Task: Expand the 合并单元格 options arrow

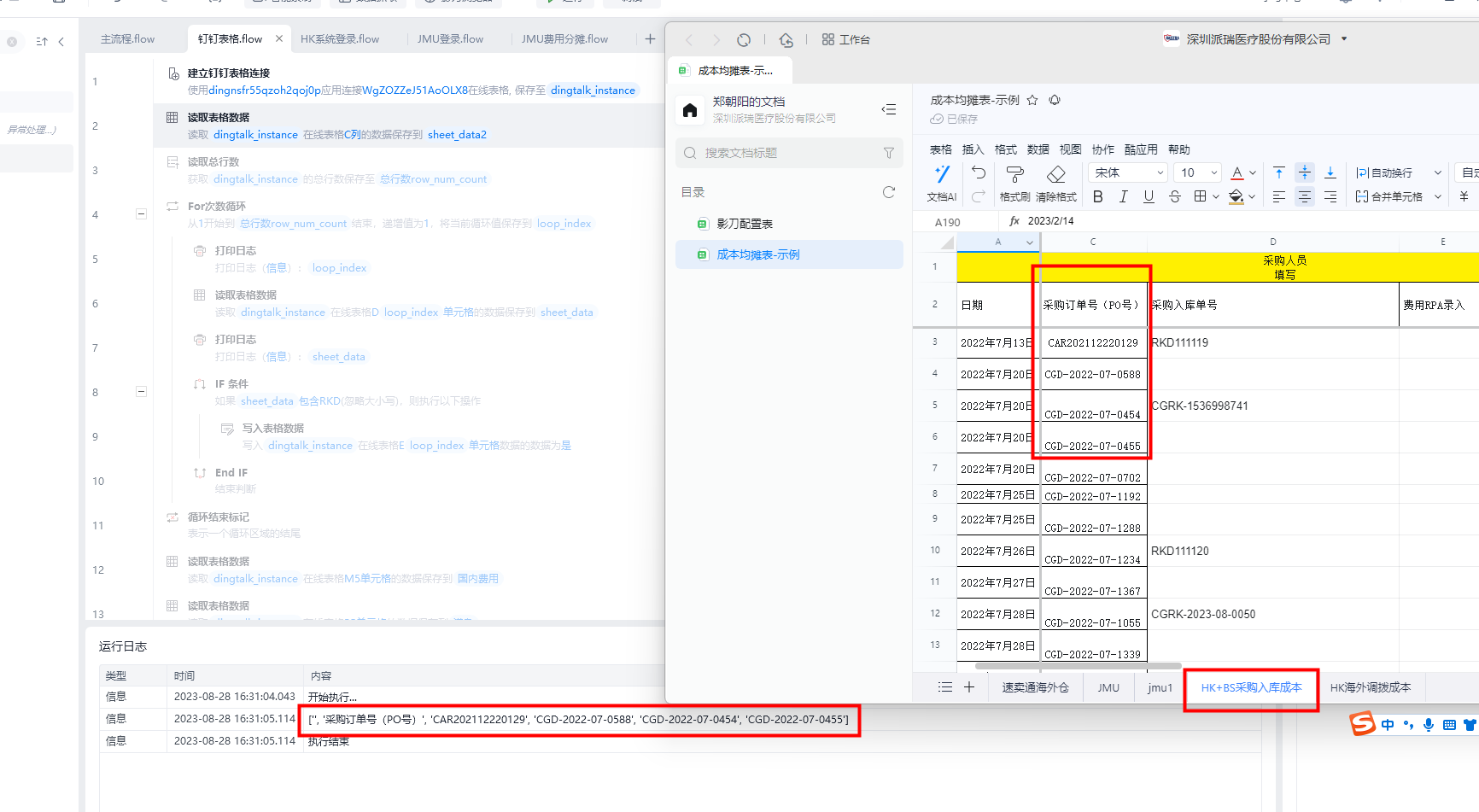Action: [x=1438, y=196]
